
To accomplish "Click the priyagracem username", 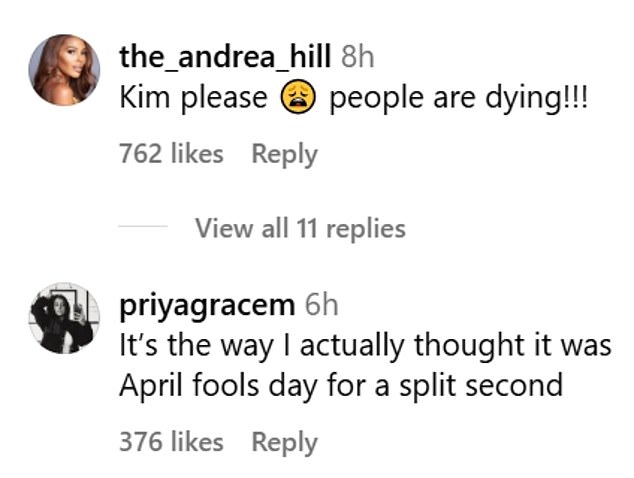I will tap(207, 303).
